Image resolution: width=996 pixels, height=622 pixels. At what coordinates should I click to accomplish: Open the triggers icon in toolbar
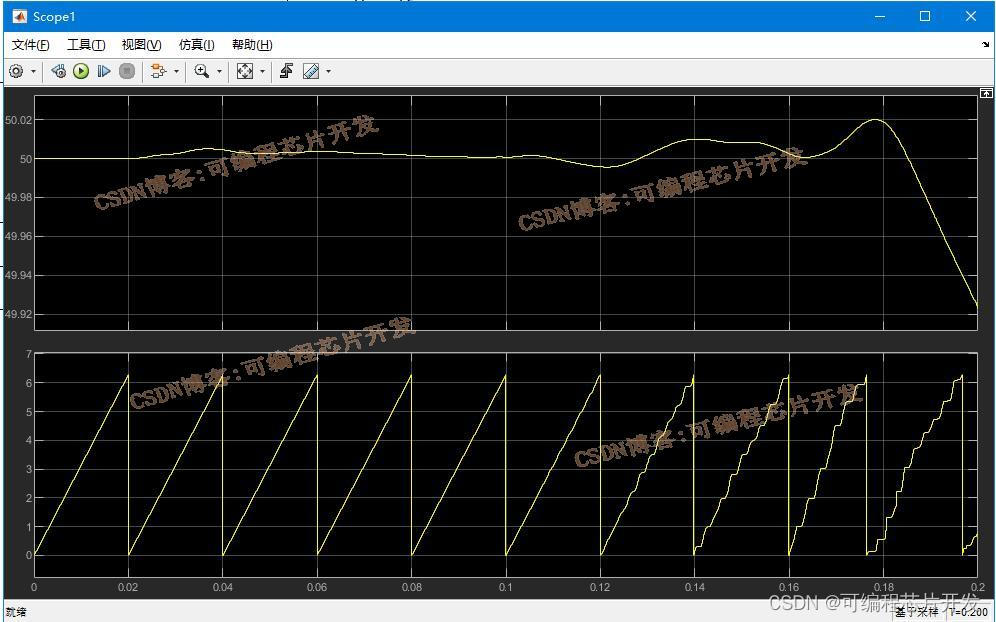286,72
